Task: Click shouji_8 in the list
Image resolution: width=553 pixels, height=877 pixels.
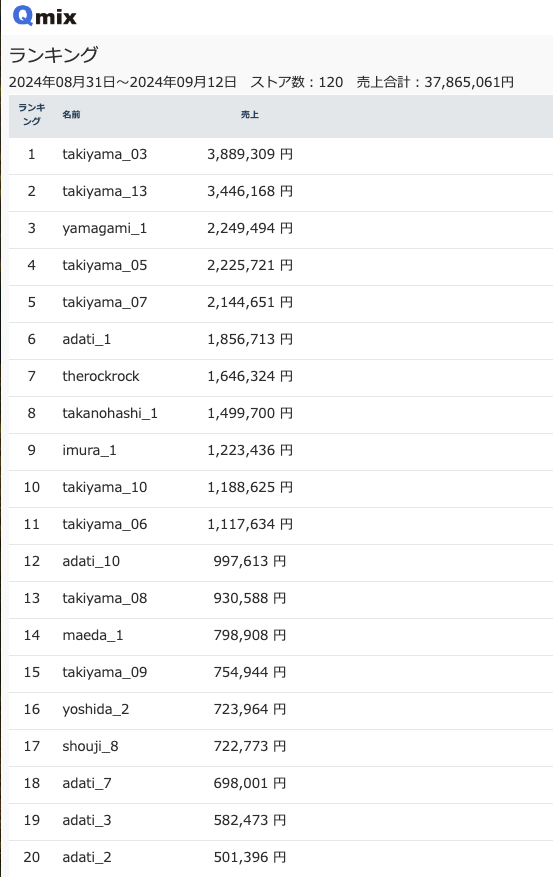Action: click(x=91, y=746)
